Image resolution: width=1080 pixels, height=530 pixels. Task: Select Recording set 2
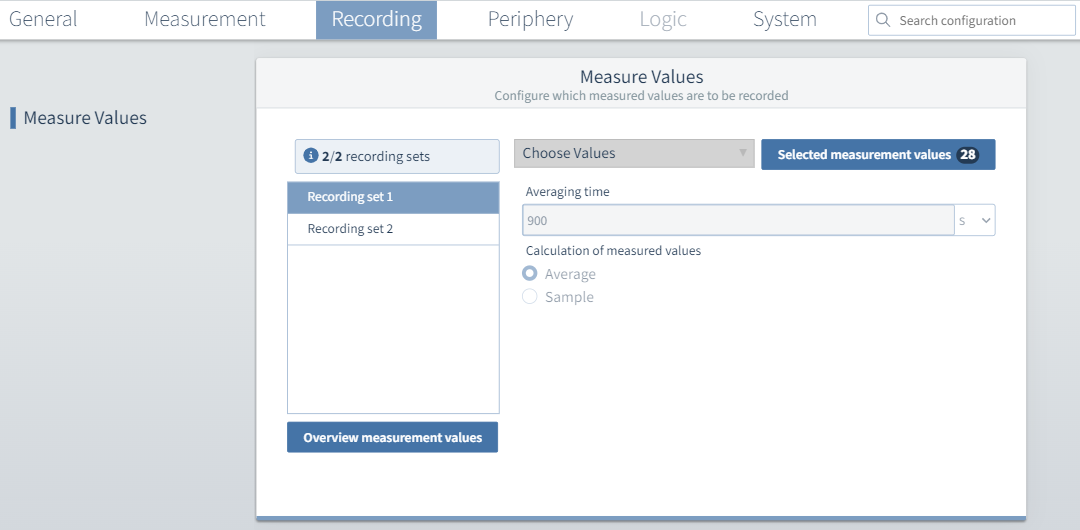392,229
